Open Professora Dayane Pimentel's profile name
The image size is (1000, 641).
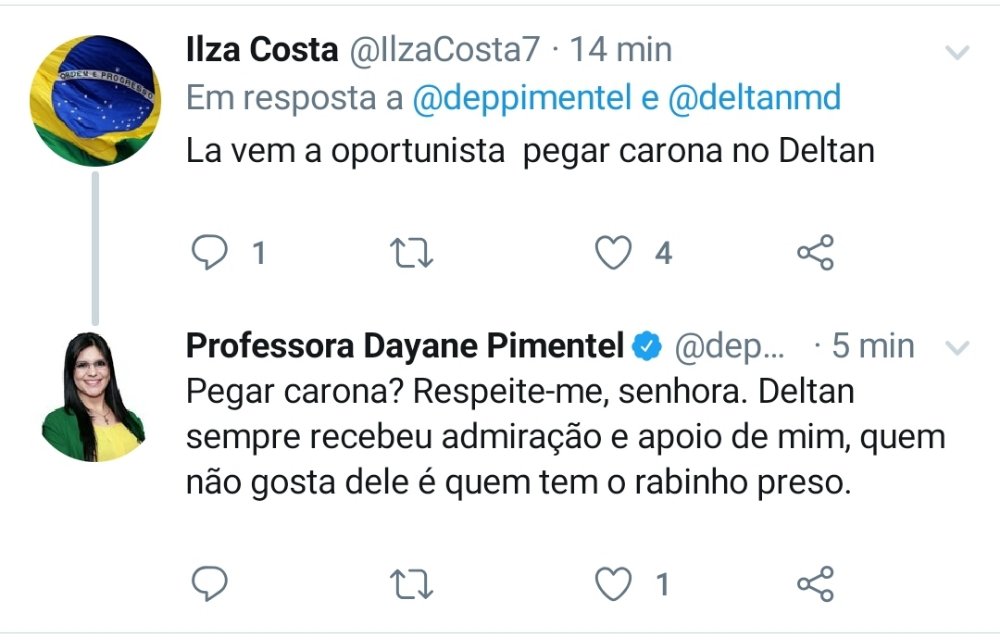[405, 346]
